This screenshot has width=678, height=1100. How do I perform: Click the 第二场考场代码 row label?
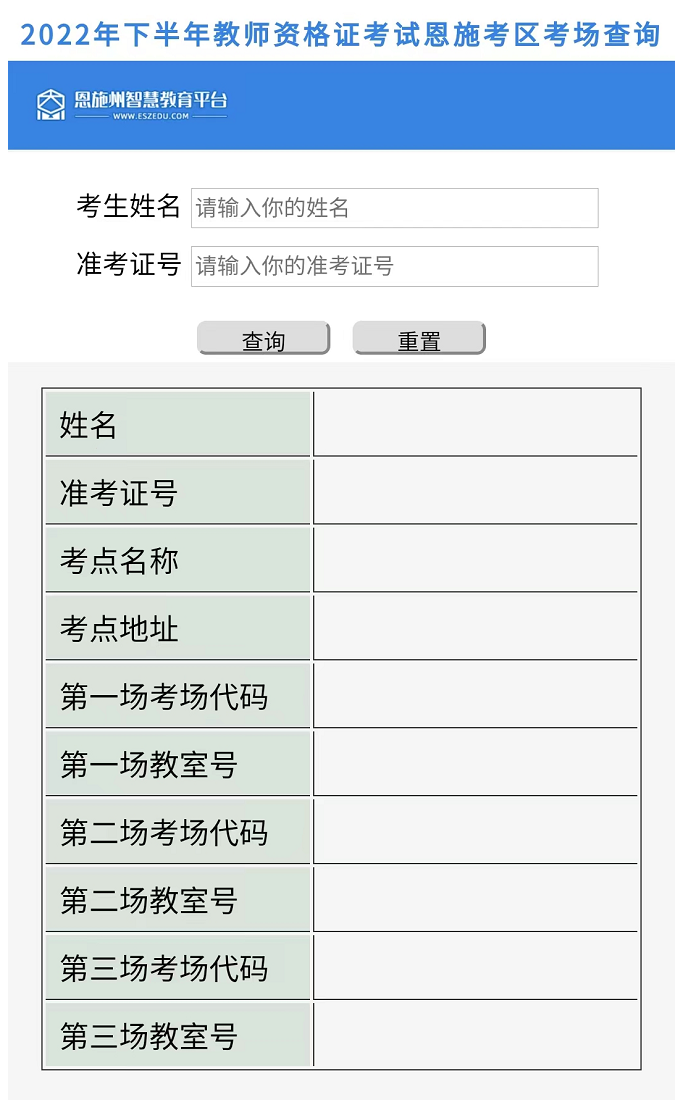tap(177, 833)
